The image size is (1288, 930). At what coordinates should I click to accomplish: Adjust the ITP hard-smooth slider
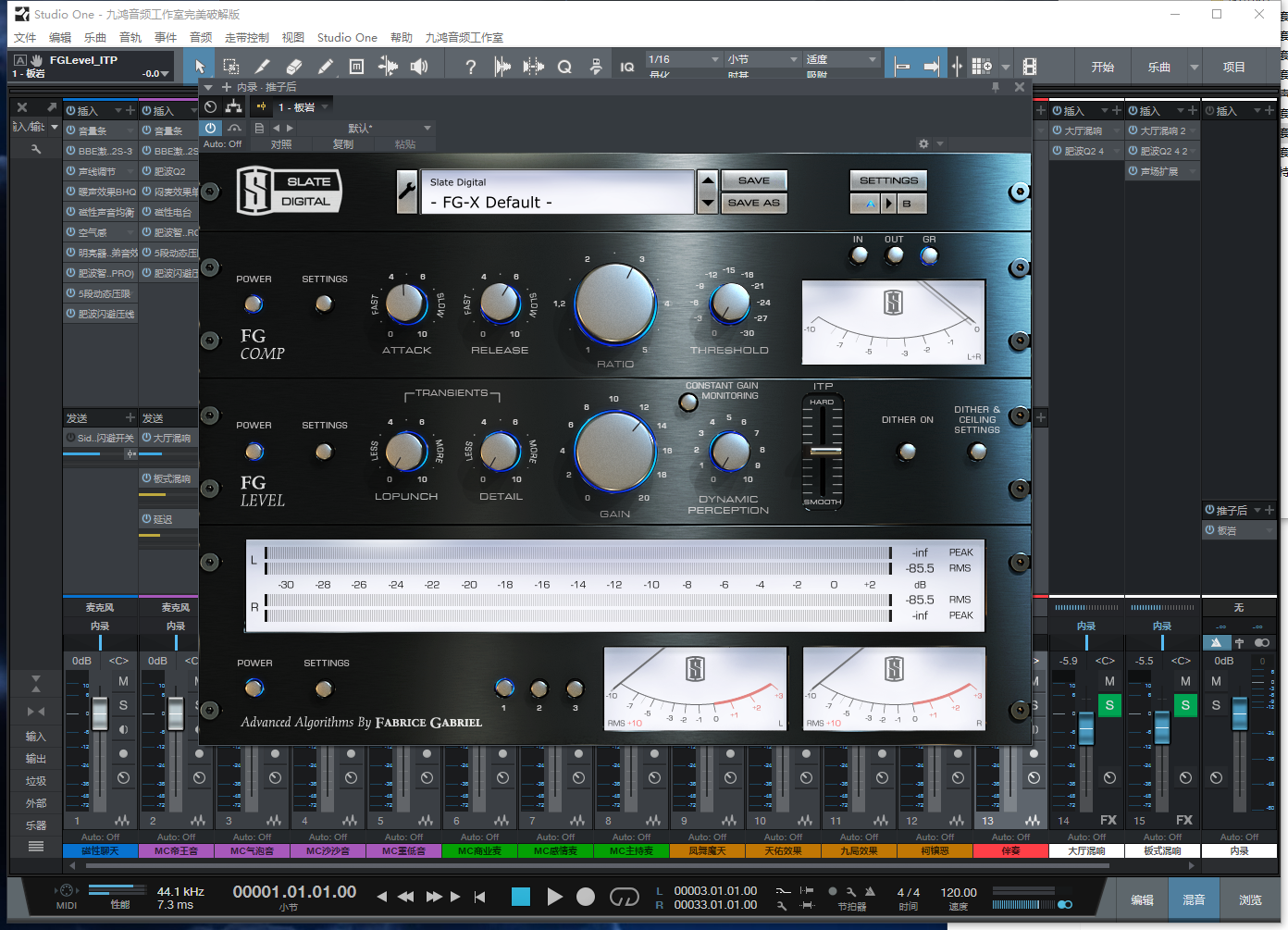coord(823,451)
